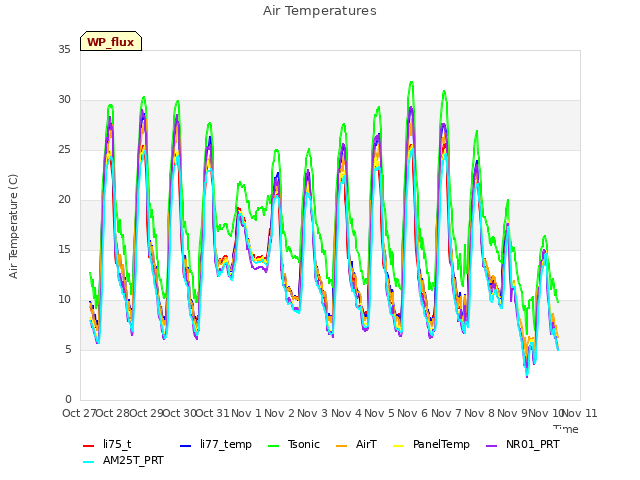640x480 pixels.
Task: Click the 15 y-axis tick label
Action: [64, 250]
